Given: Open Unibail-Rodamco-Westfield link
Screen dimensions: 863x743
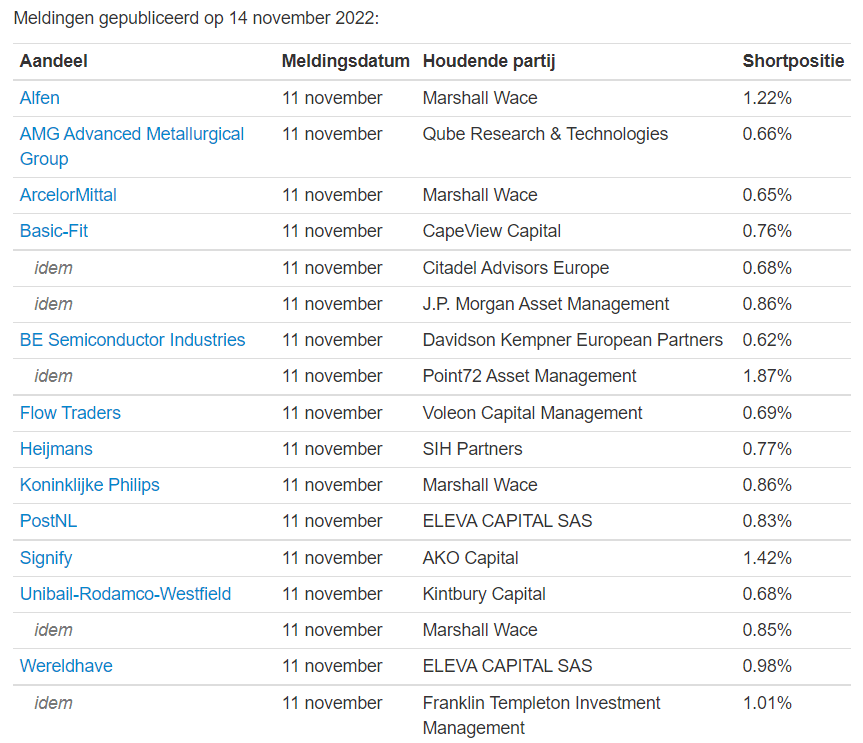Looking at the screenshot, I should [125, 594].
